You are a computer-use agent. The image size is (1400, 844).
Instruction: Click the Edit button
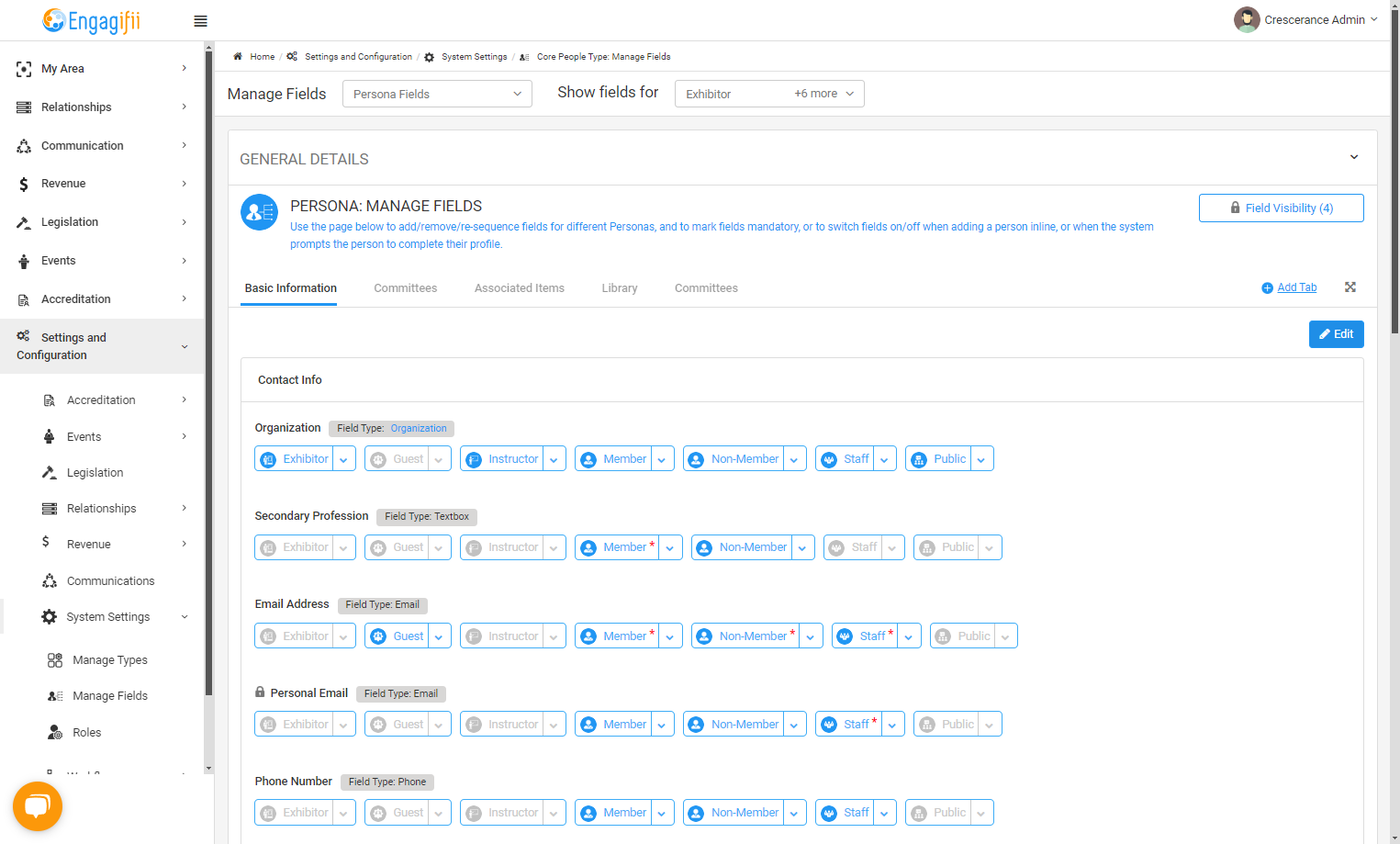[x=1337, y=334]
